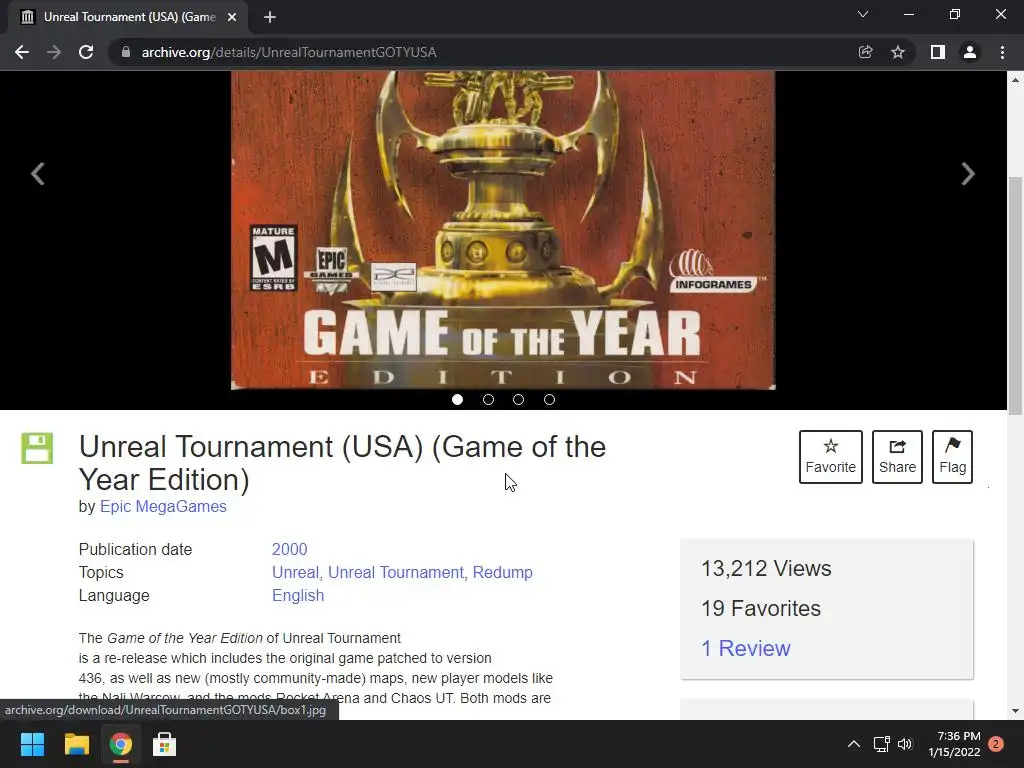Open the Redump topic link

click(502, 572)
